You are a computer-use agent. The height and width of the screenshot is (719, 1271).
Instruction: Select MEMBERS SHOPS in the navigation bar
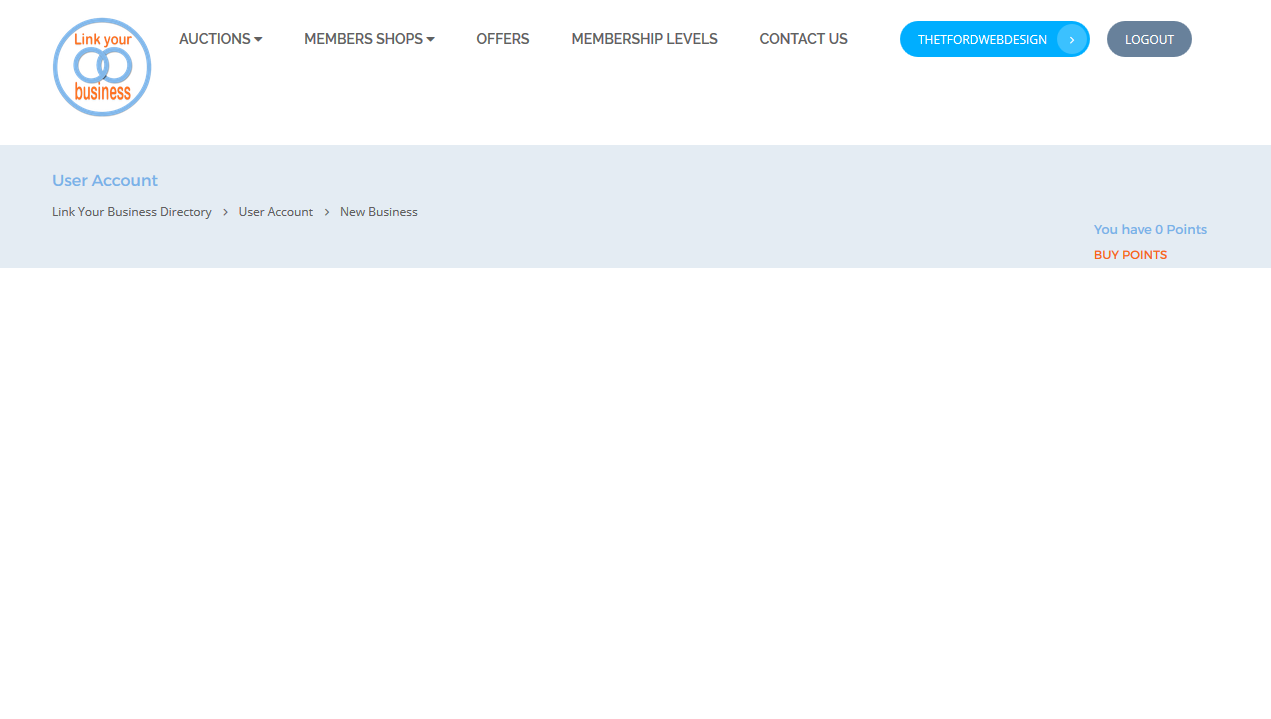point(362,39)
